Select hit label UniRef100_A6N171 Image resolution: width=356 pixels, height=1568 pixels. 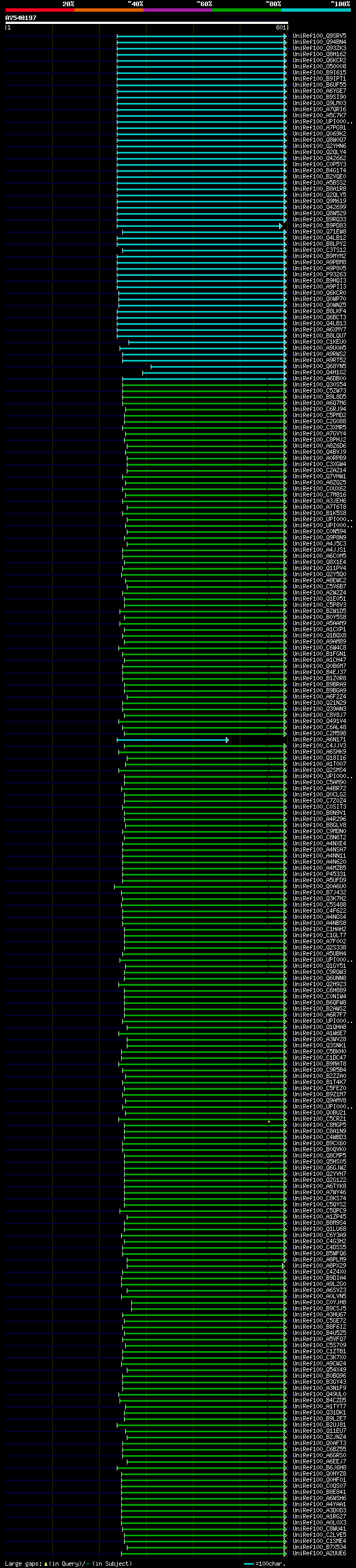point(319,740)
